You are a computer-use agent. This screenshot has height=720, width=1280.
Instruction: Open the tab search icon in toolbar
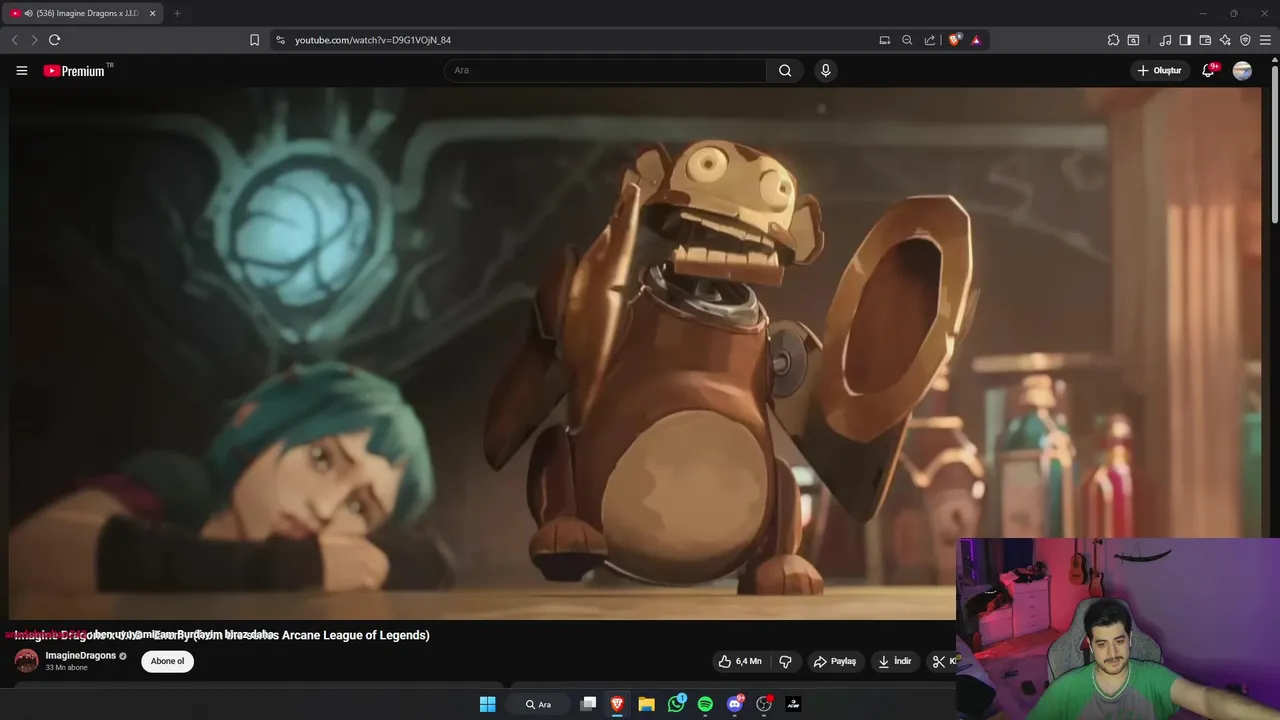(1133, 40)
